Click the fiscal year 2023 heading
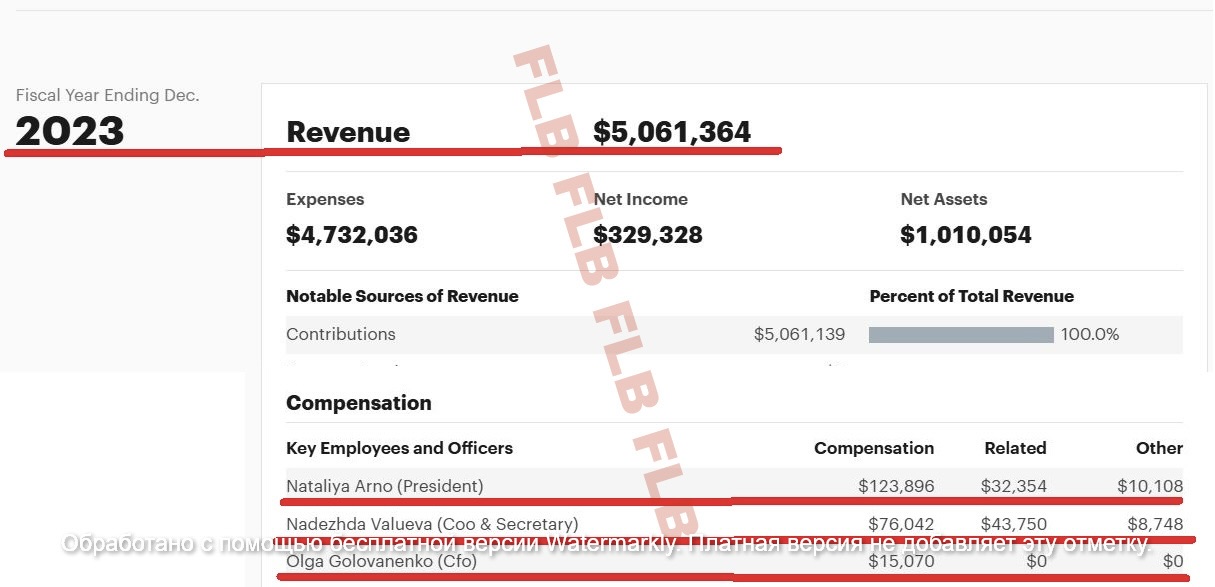The width and height of the screenshot is (1215, 587). (x=70, y=131)
